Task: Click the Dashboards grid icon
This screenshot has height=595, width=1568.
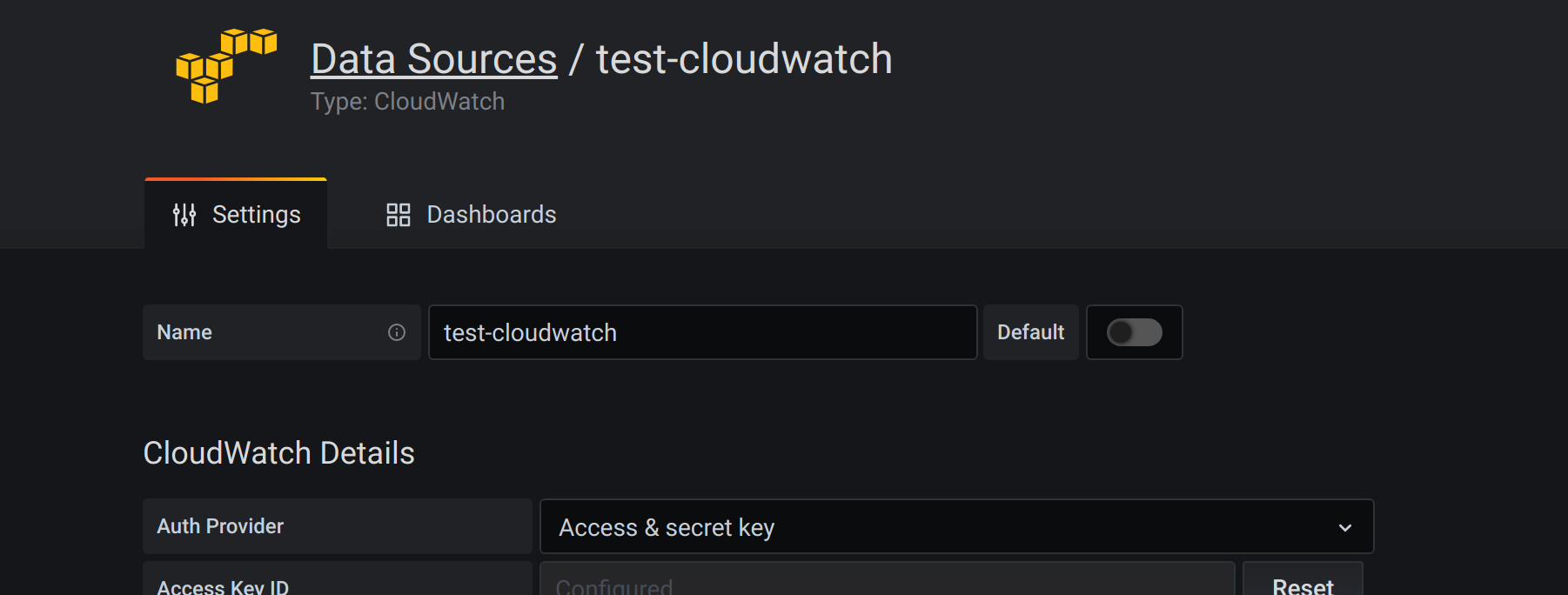Action: [398, 214]
